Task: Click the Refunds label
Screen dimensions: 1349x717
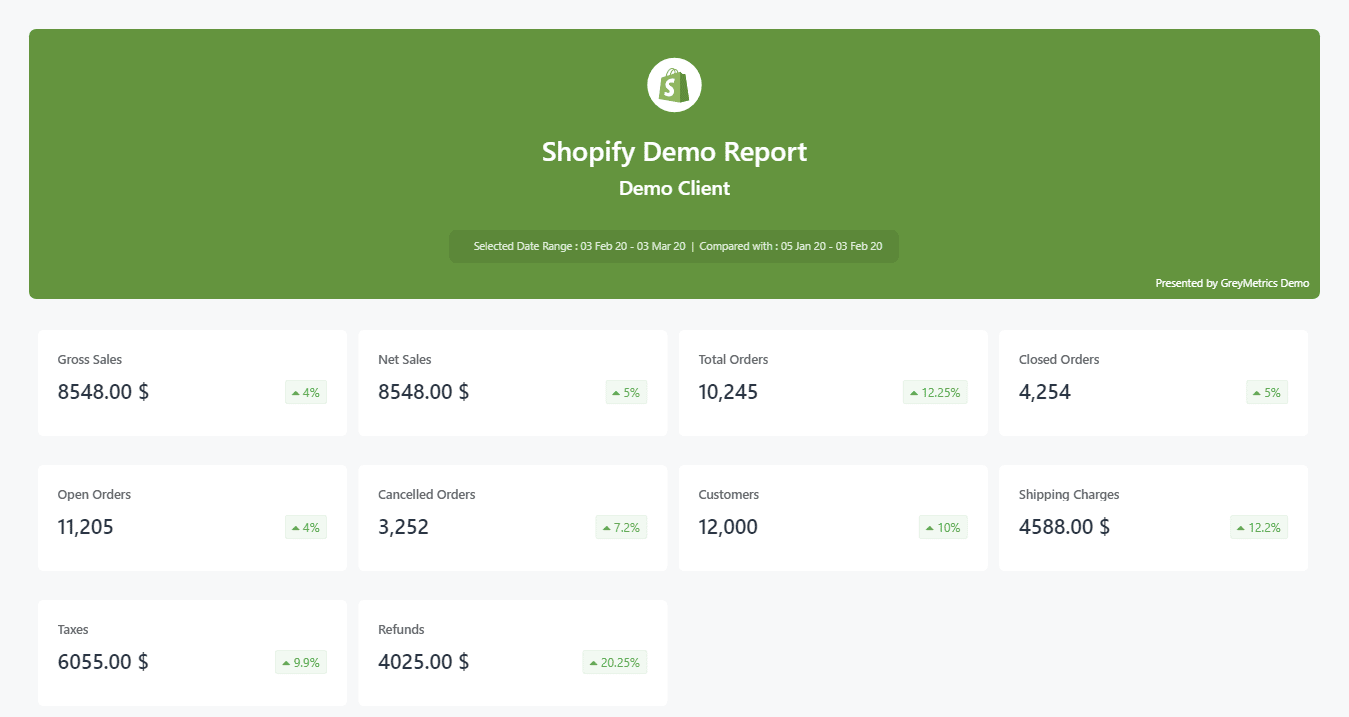Action: [x=401, y=629]
